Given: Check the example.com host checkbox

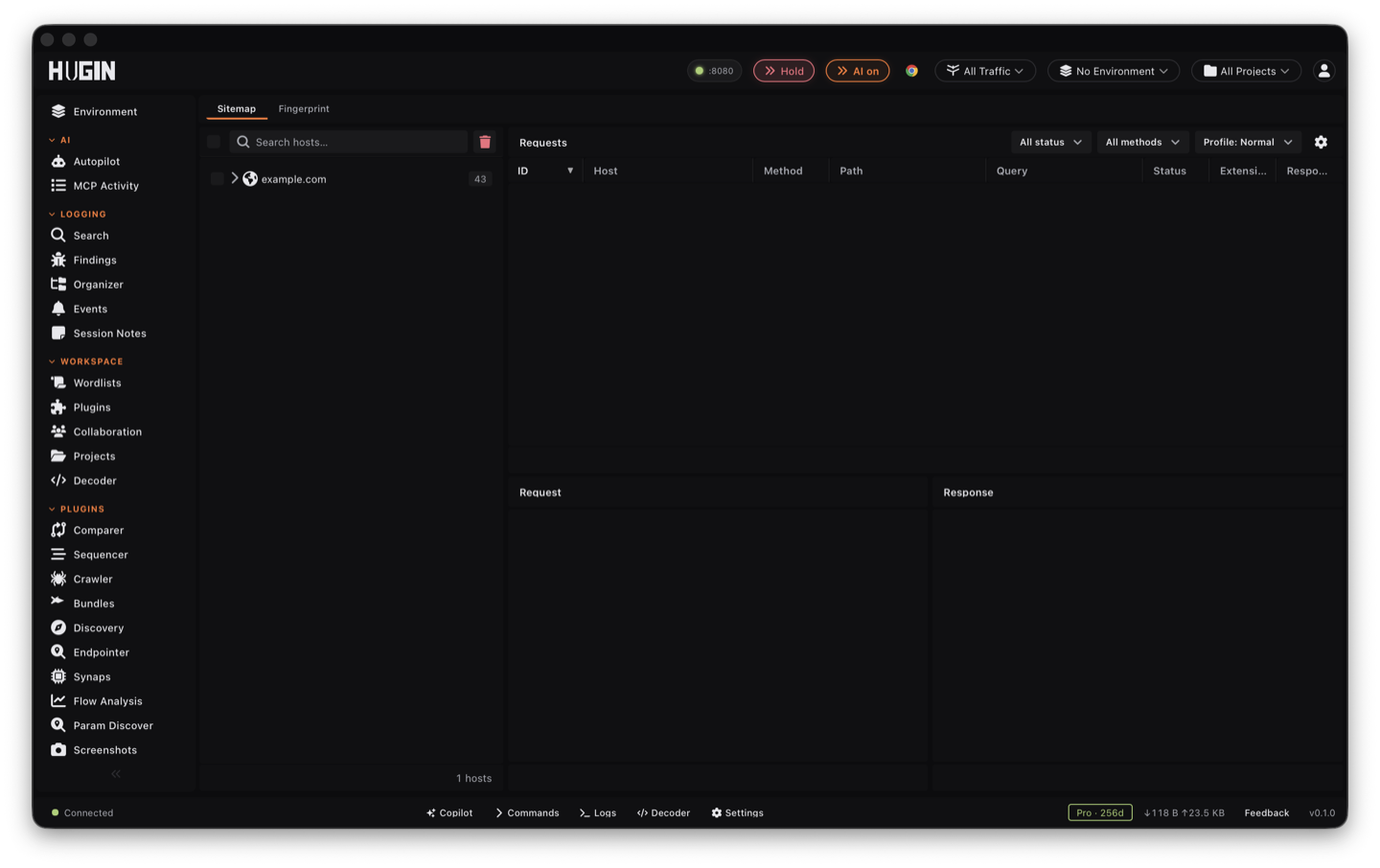Looking at the screenshot, I should [218, 179].
